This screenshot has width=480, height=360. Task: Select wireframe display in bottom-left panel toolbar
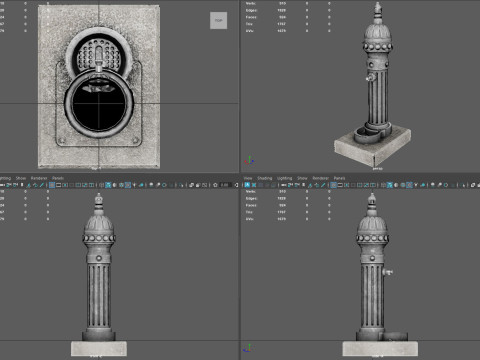101,185
